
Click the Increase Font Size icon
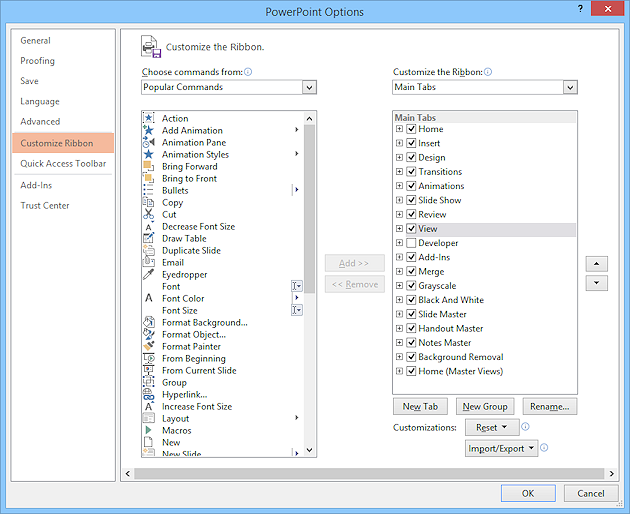click(x=149, y=406)
